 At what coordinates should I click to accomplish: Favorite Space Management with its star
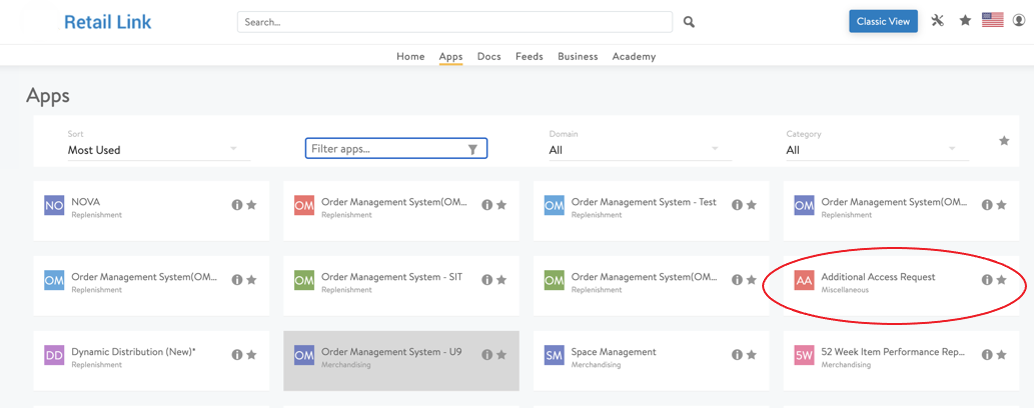point(752,355)
